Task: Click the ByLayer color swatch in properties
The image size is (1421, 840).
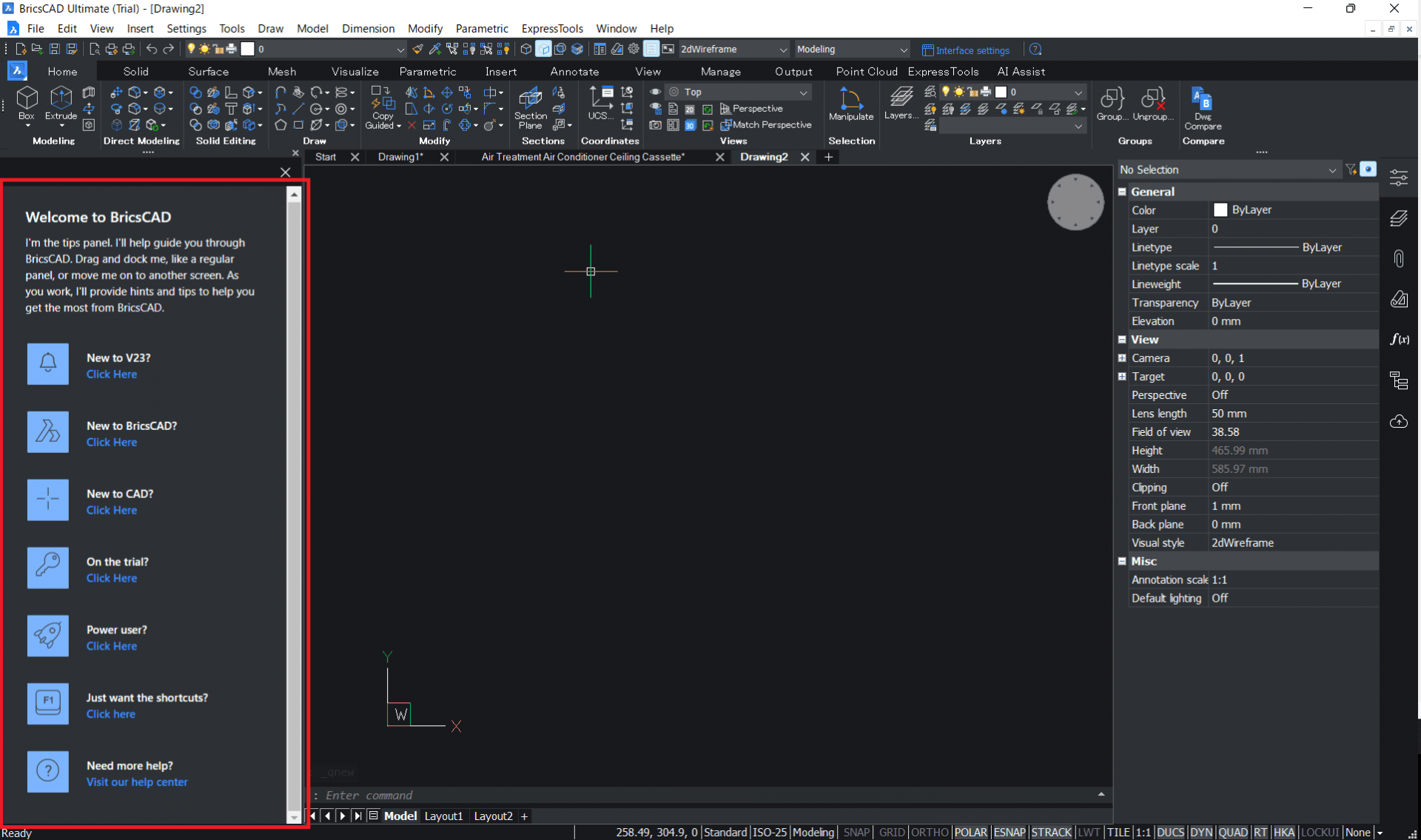Action: point(1220,210)
